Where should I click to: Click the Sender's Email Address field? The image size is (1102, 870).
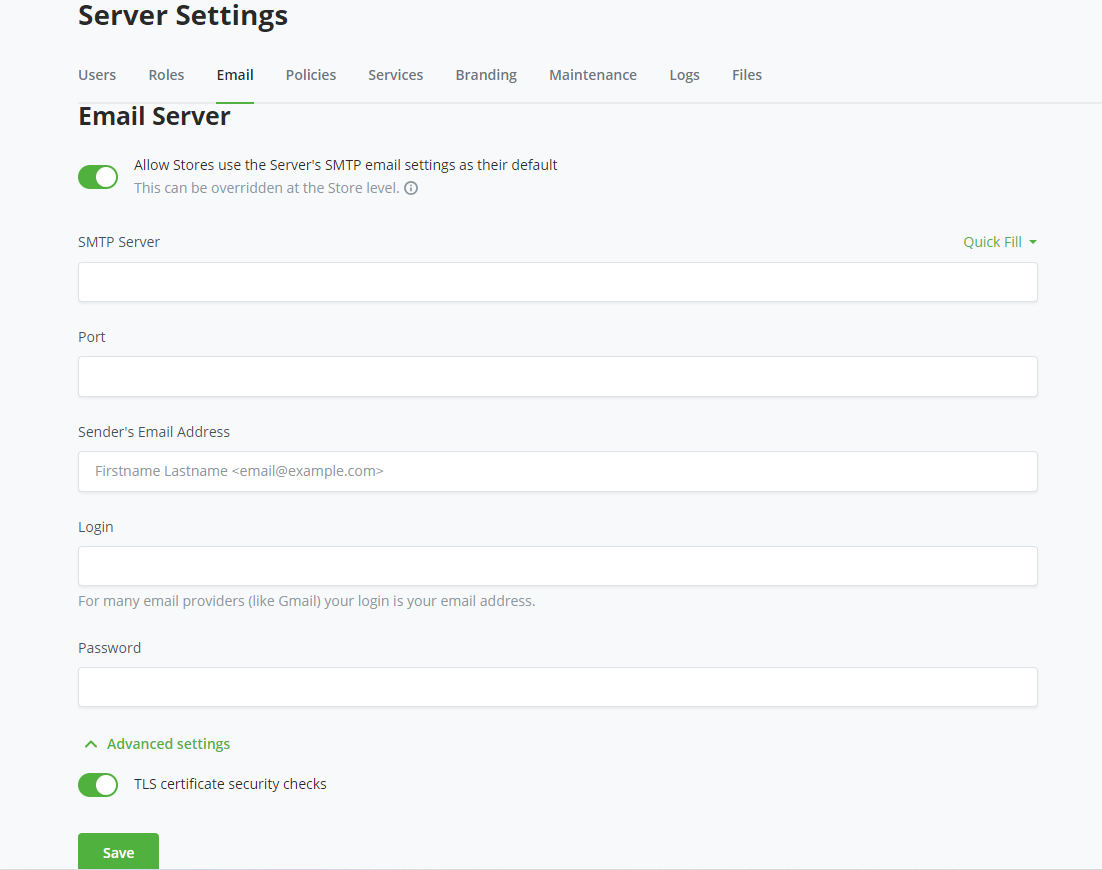557,471
